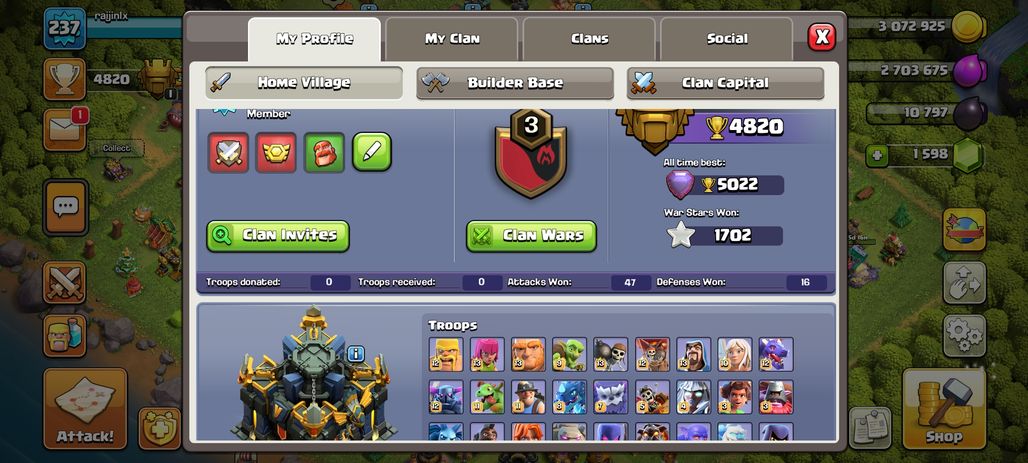This screenshot has height=463, width=1028.
Task: Open the mailbox inbox icon
Action: 65,129
